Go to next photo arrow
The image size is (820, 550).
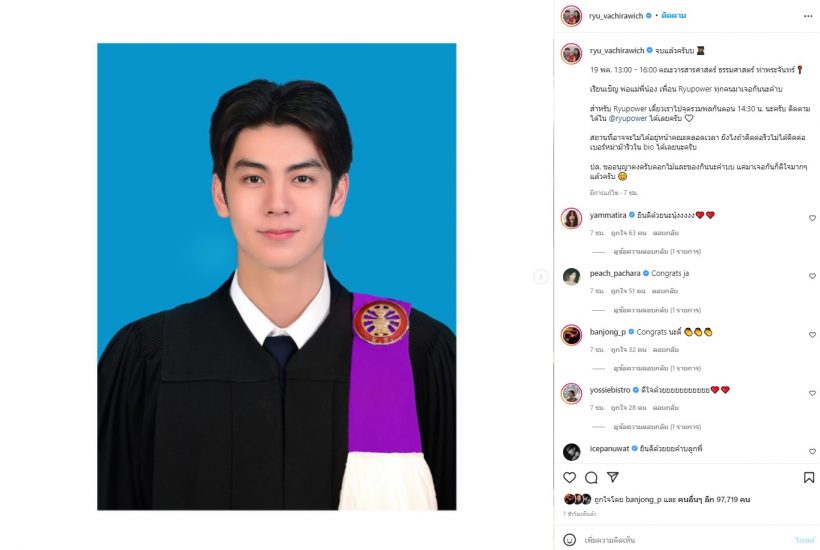coord(541,277)
